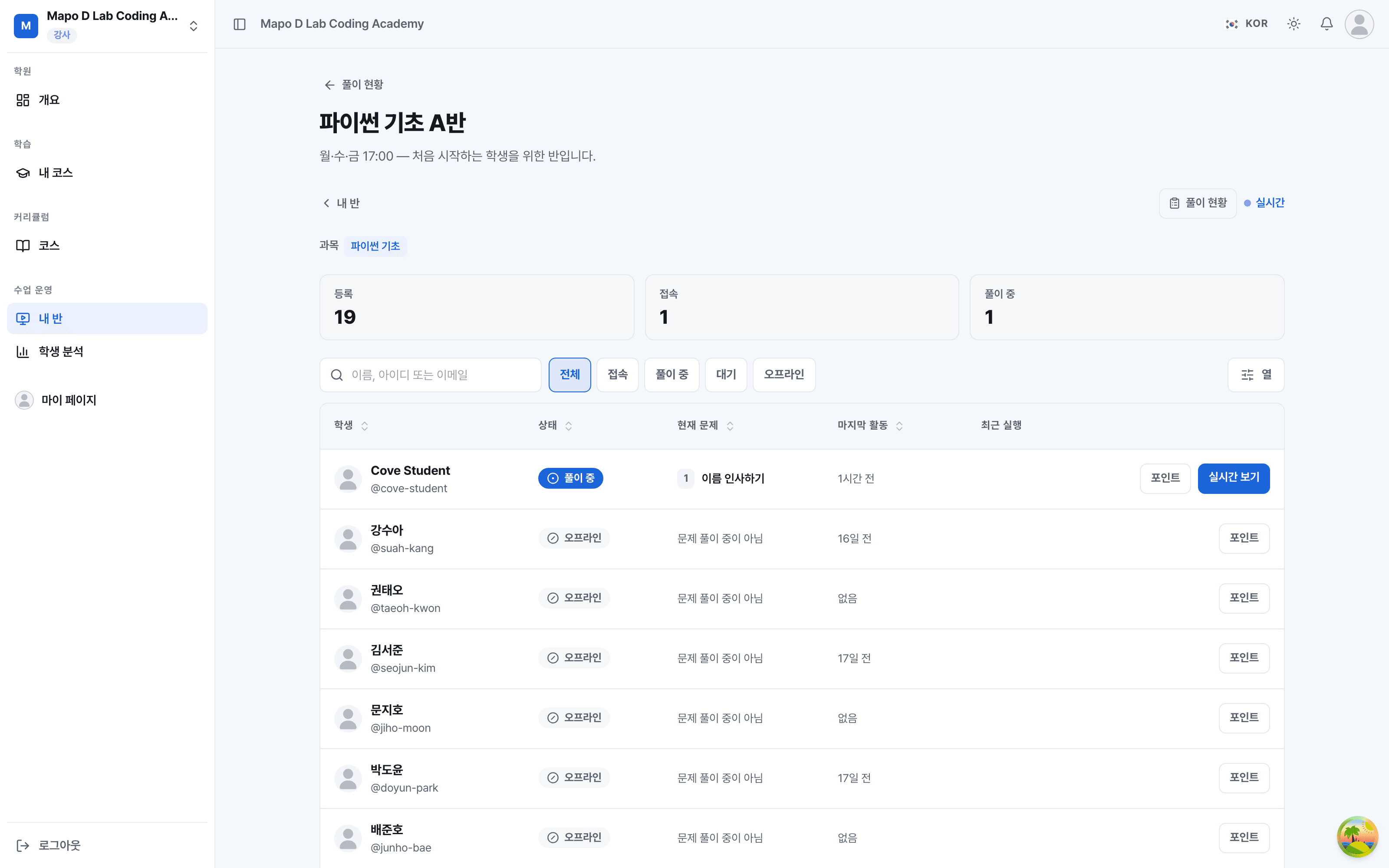Viewport: 1389px width, 868px height.
Task: Sort by the 학생 column
Action: click(351, 425)
